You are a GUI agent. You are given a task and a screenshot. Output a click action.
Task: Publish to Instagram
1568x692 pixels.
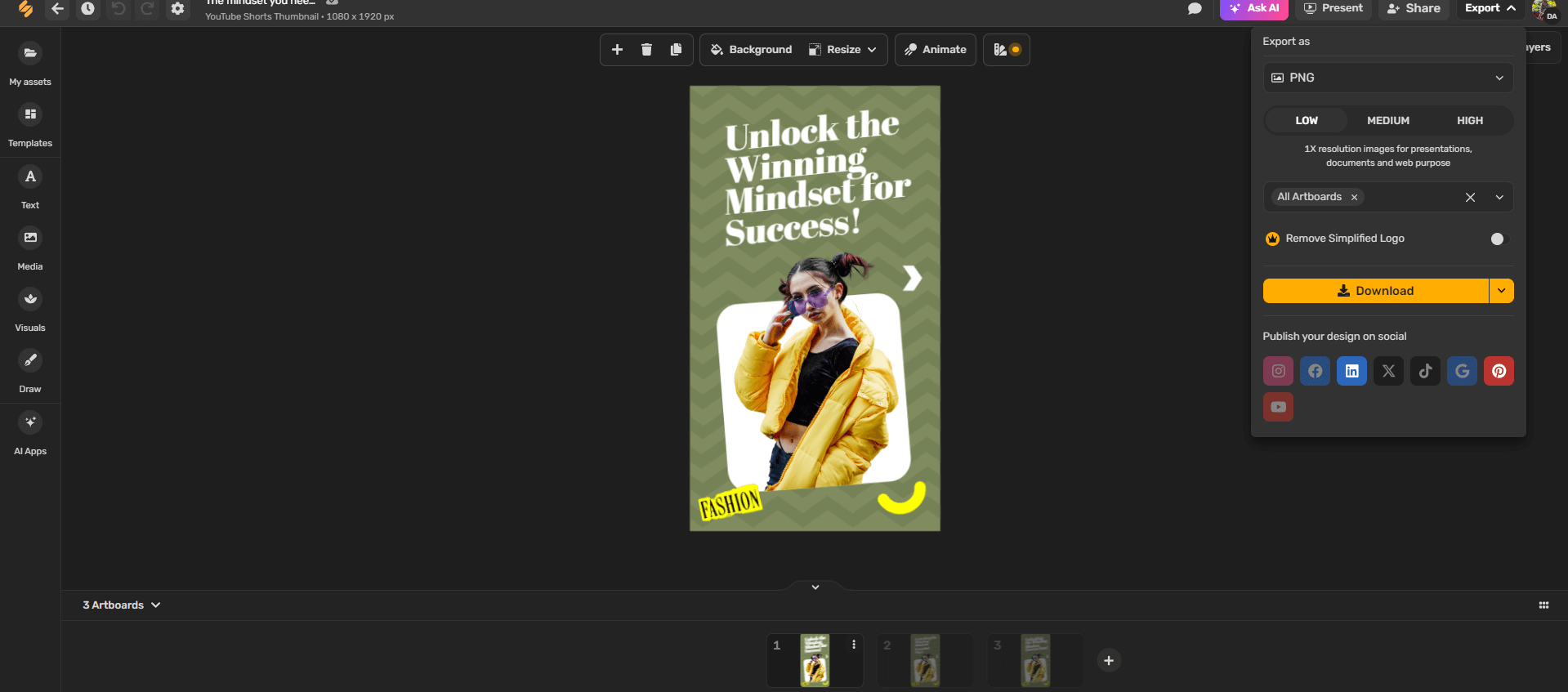[1278, 371]
